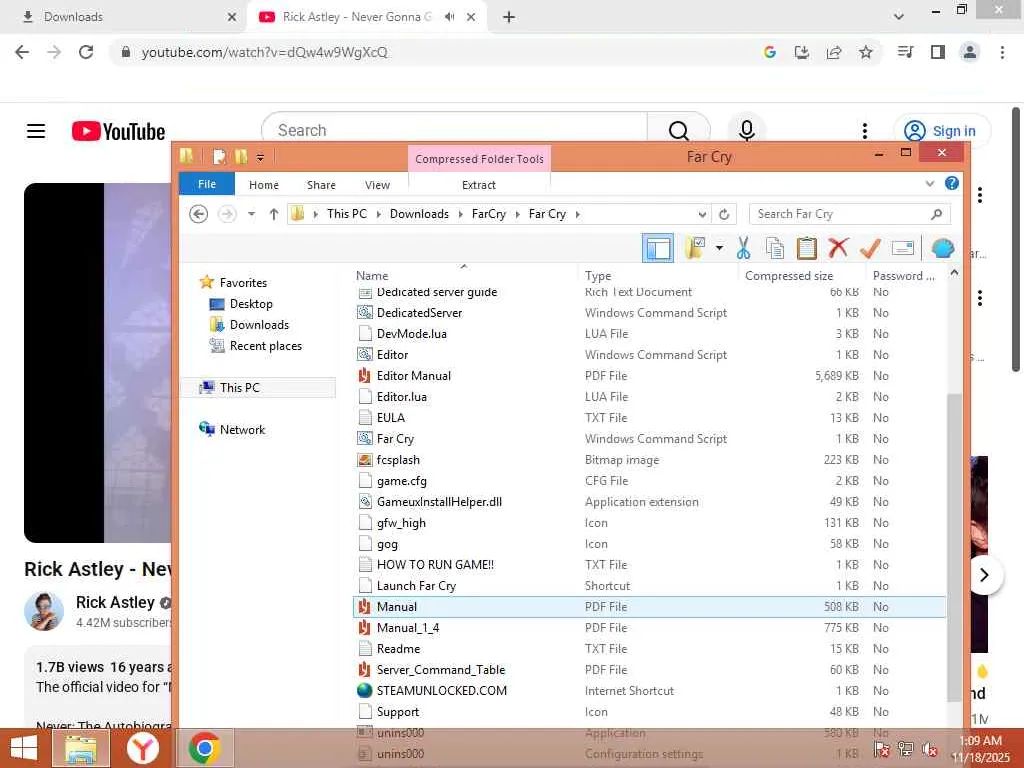Click YouTube voice search microphone

746,131
